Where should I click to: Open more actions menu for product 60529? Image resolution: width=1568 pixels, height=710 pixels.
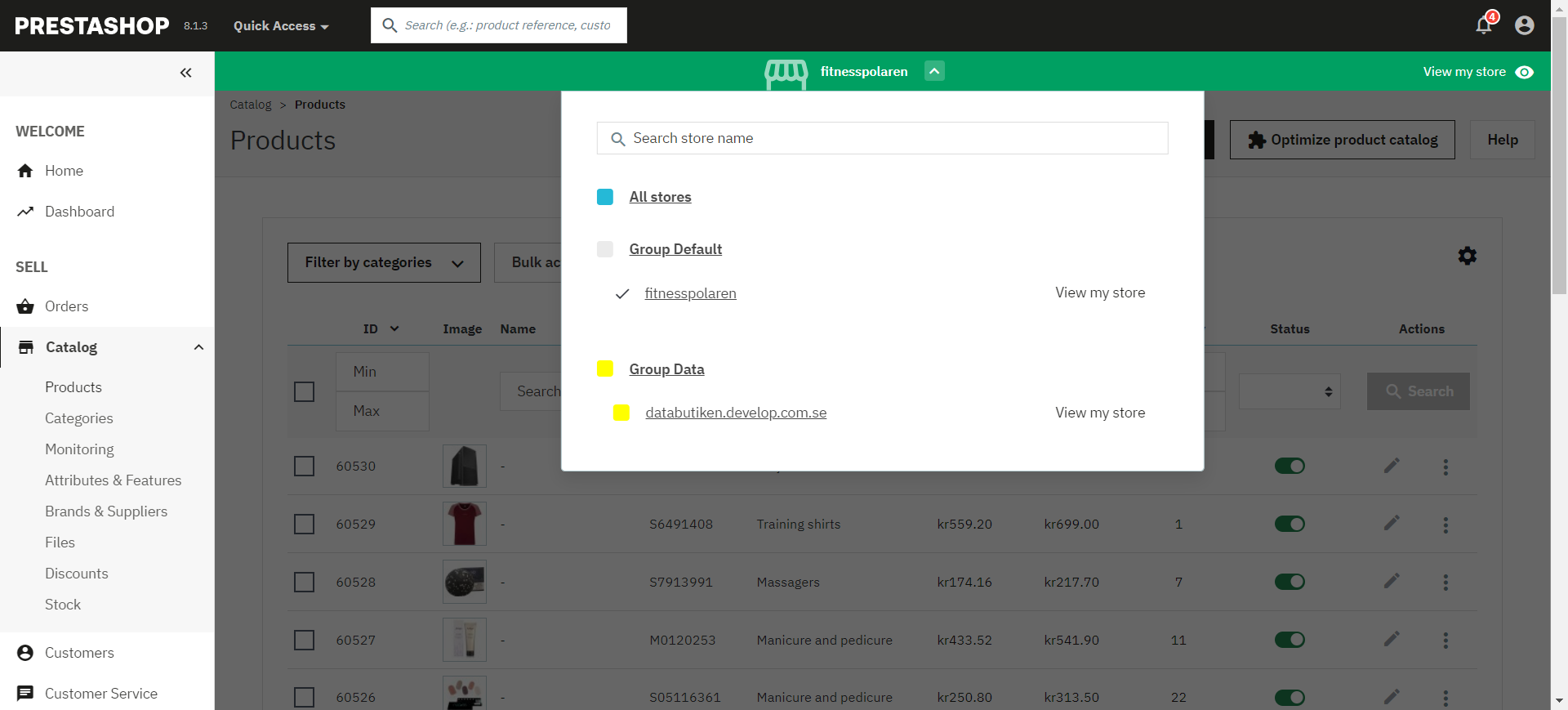(1445, 525)
